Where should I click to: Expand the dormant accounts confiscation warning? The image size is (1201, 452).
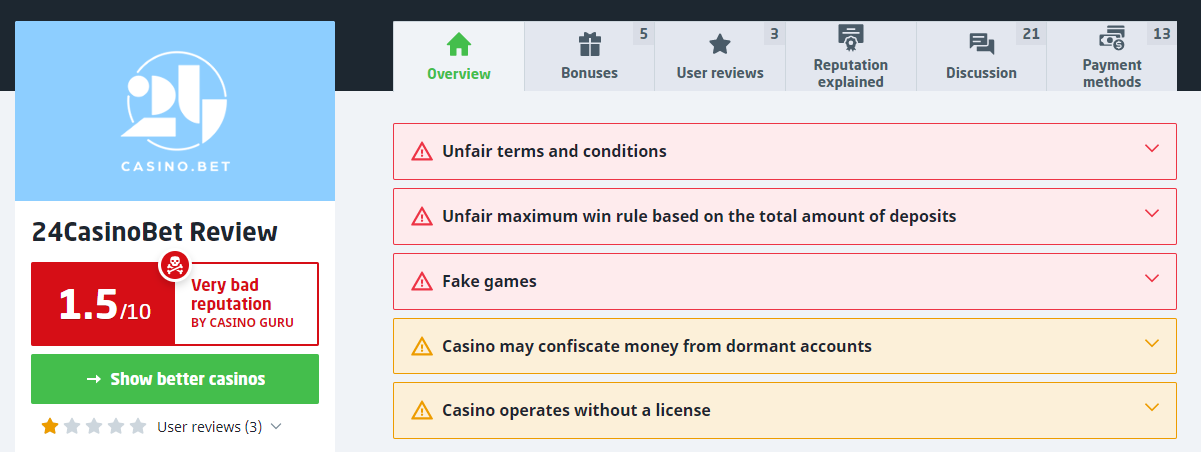785,346
